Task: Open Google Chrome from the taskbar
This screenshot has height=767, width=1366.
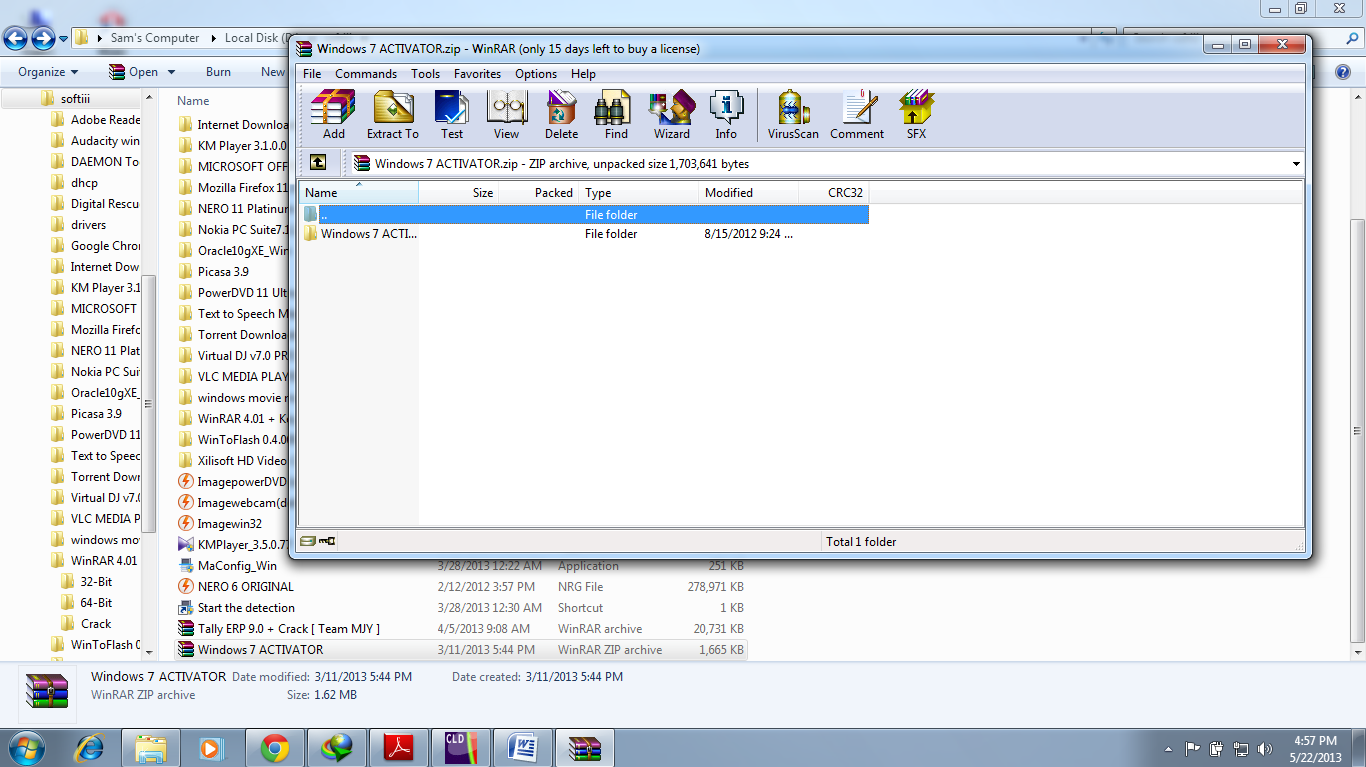Action: pos(275,747)
